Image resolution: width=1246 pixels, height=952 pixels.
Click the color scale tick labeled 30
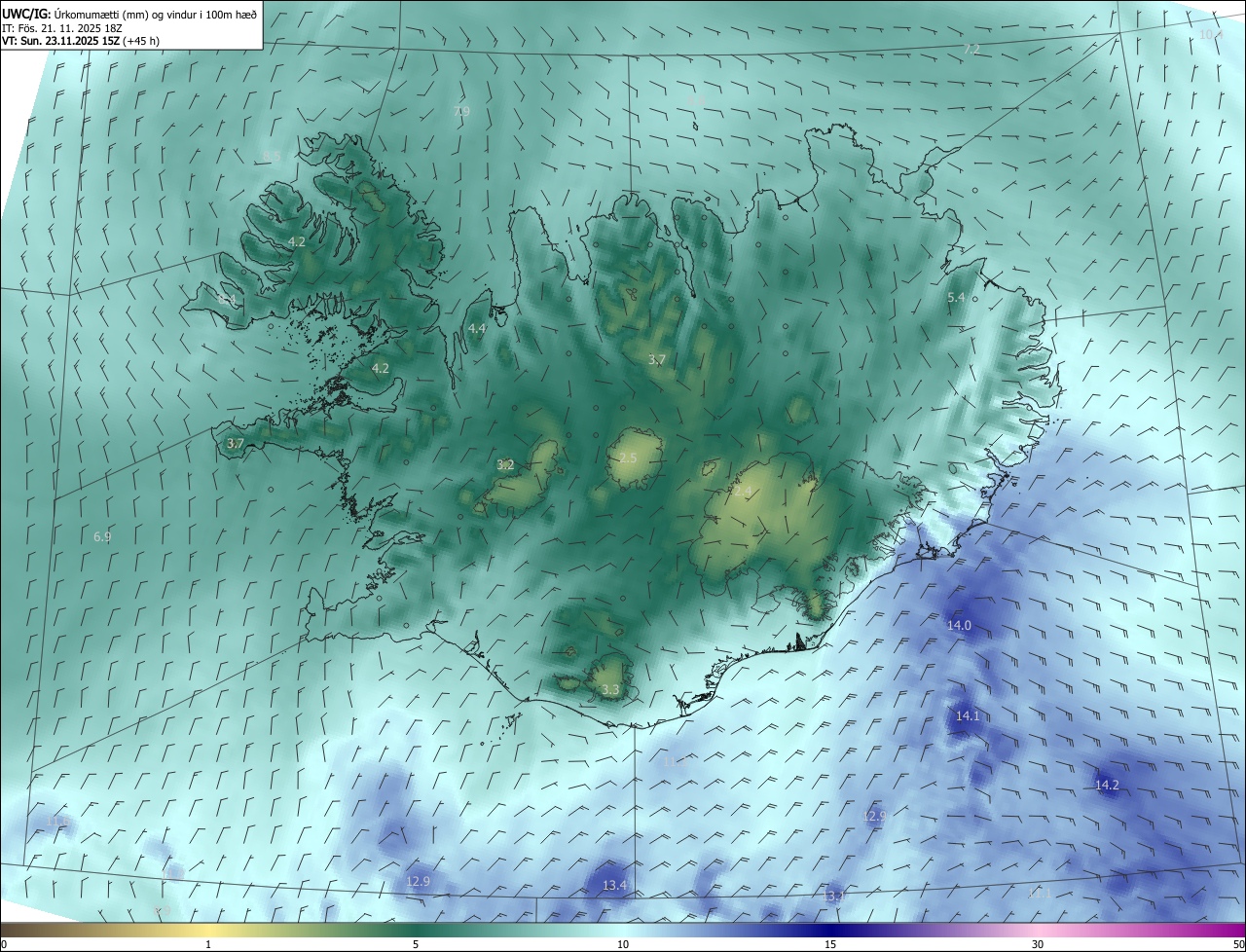coord(1038,944)
